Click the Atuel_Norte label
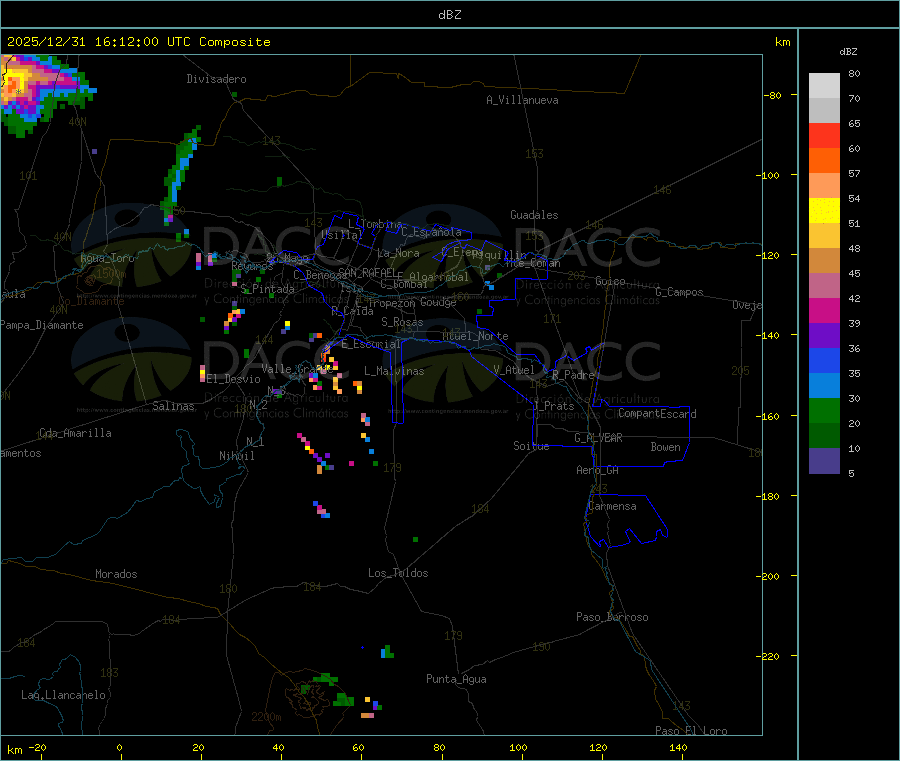900x761 pixels. [x=475, y=336]
